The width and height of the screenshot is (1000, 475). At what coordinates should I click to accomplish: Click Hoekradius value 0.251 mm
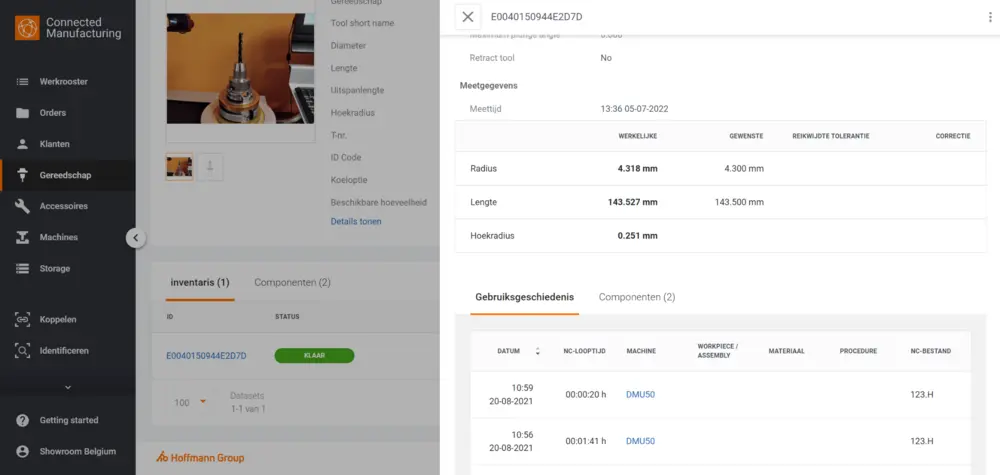point(637,236)
